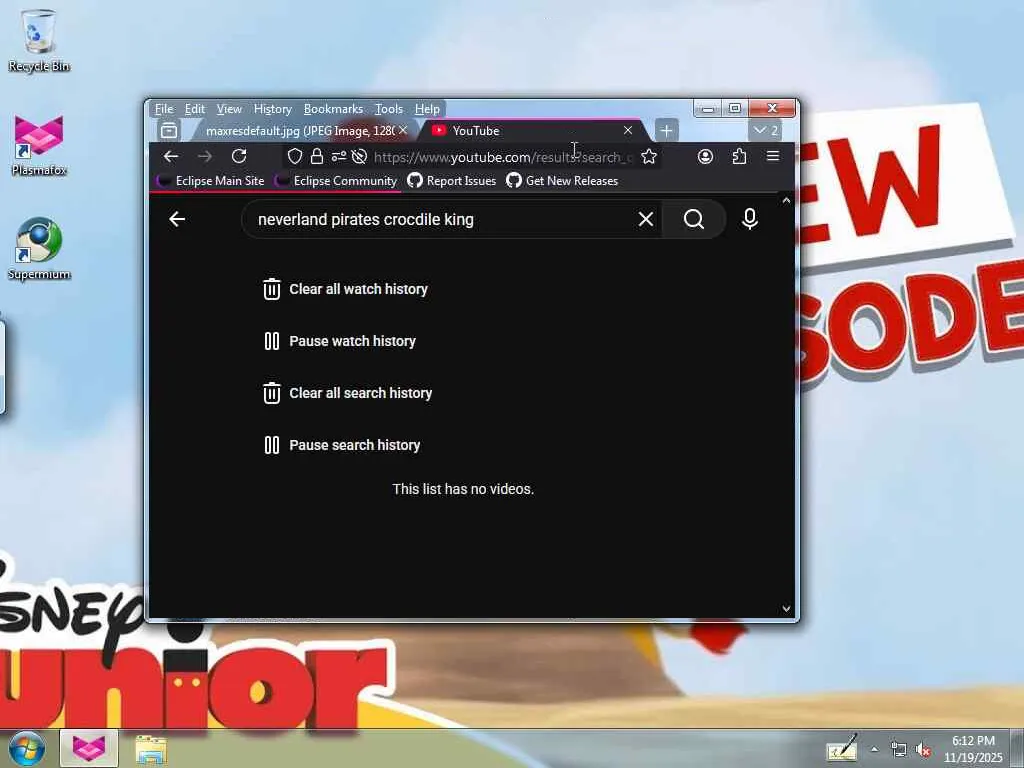Click the scrollbar down arrow
1024x768 pixels.
786,609
